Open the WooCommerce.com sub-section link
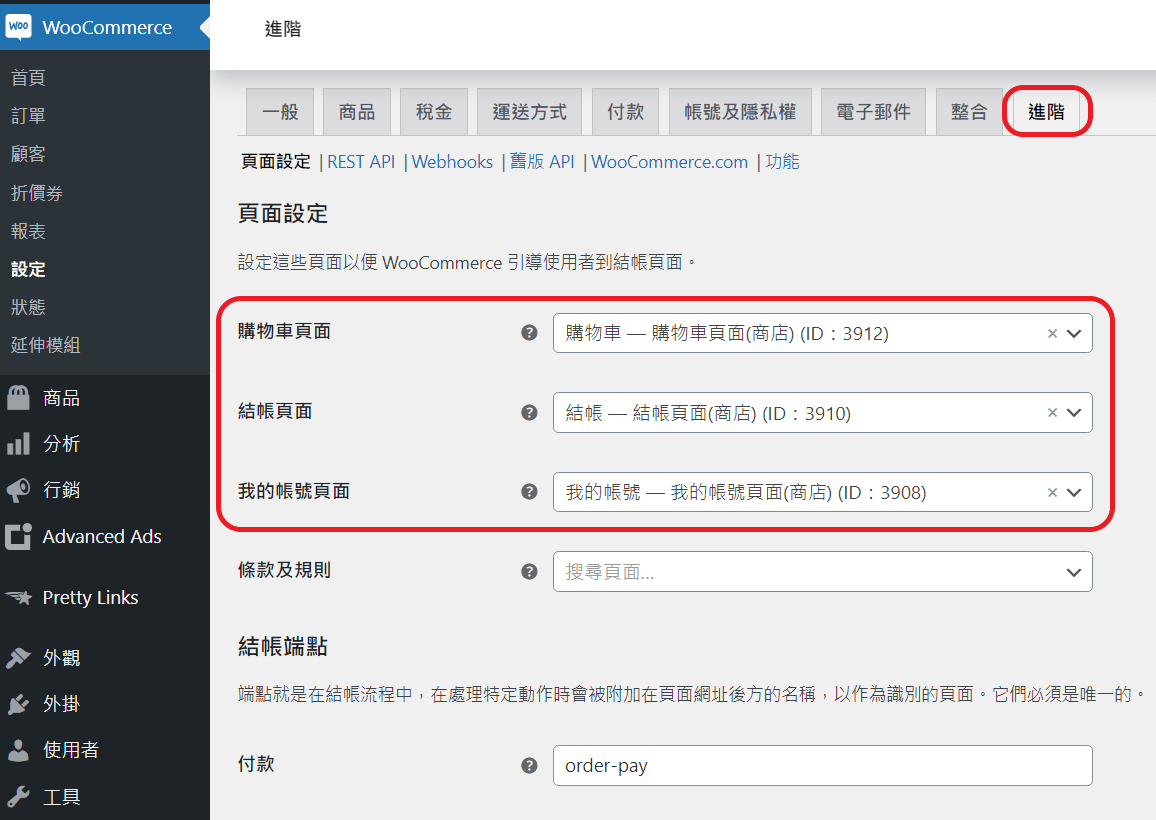The image size is (1156, 820). (x=669, y=161)
